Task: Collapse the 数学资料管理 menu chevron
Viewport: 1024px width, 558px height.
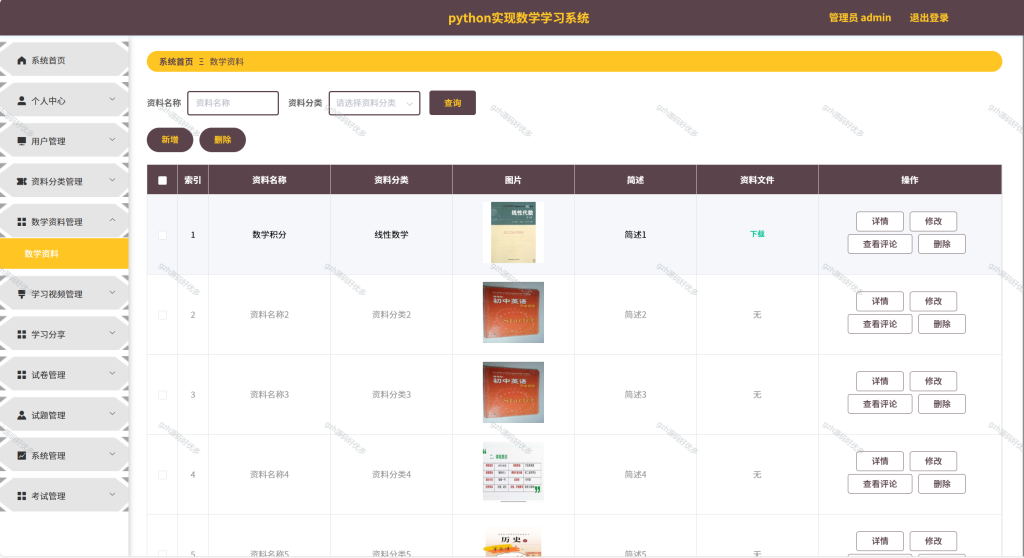Action: 112,220
